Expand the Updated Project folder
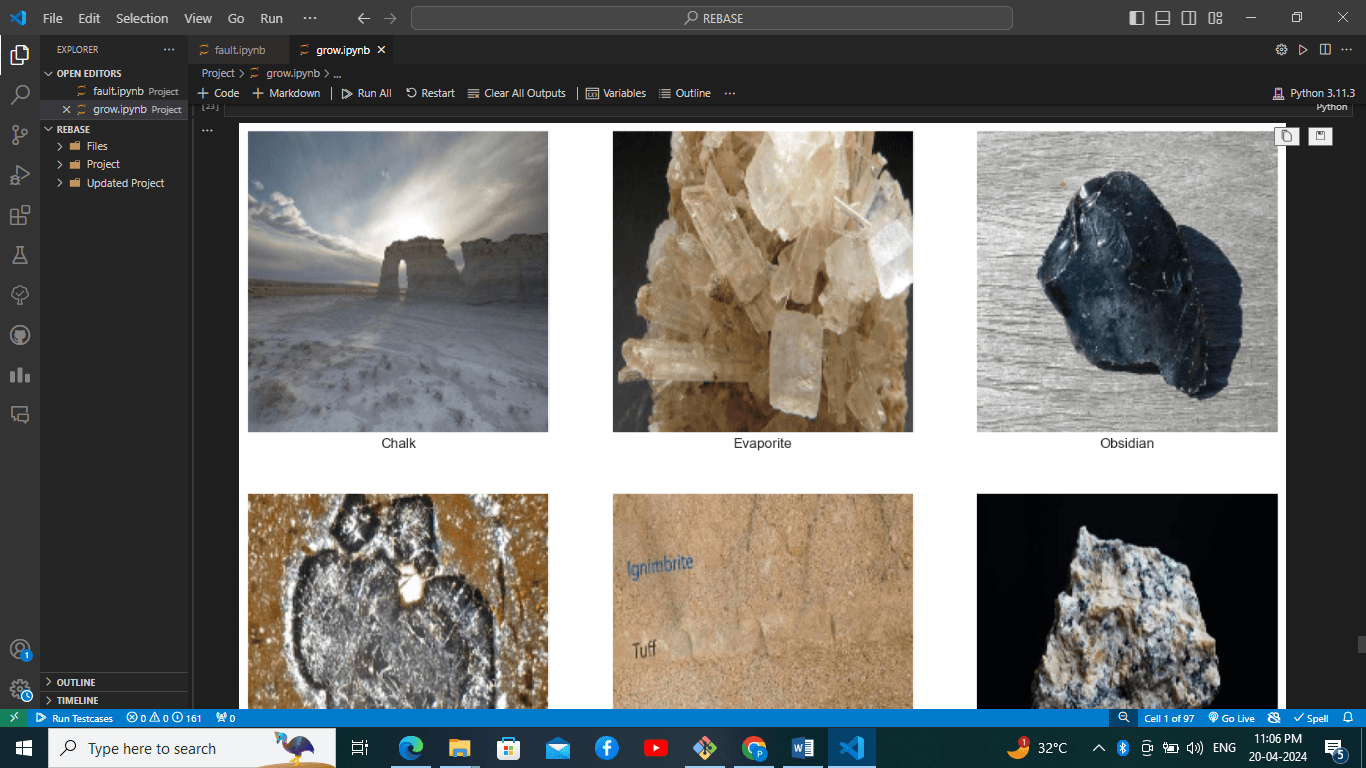This screenshot has width=1366, height=768. tap(114, 183)
